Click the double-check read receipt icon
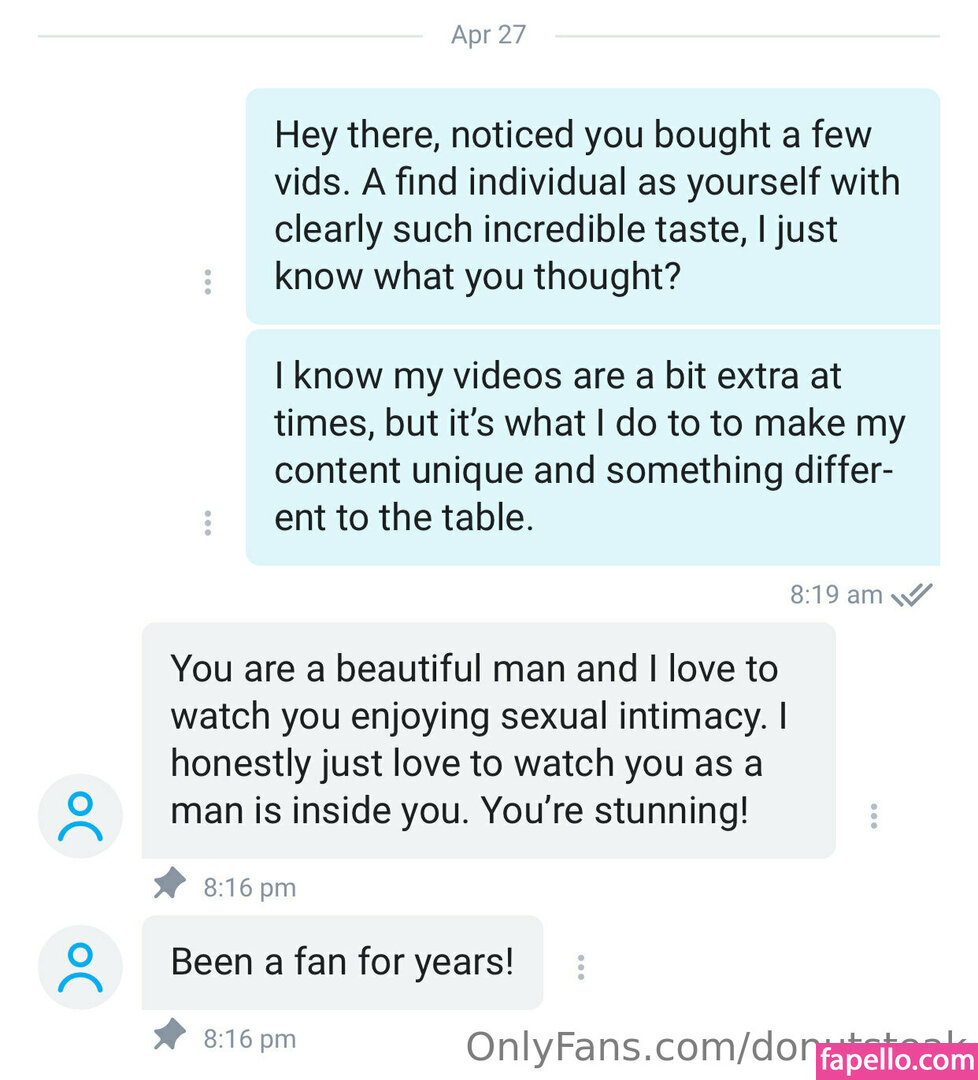978x1080 pixels. tap(912, 595)
